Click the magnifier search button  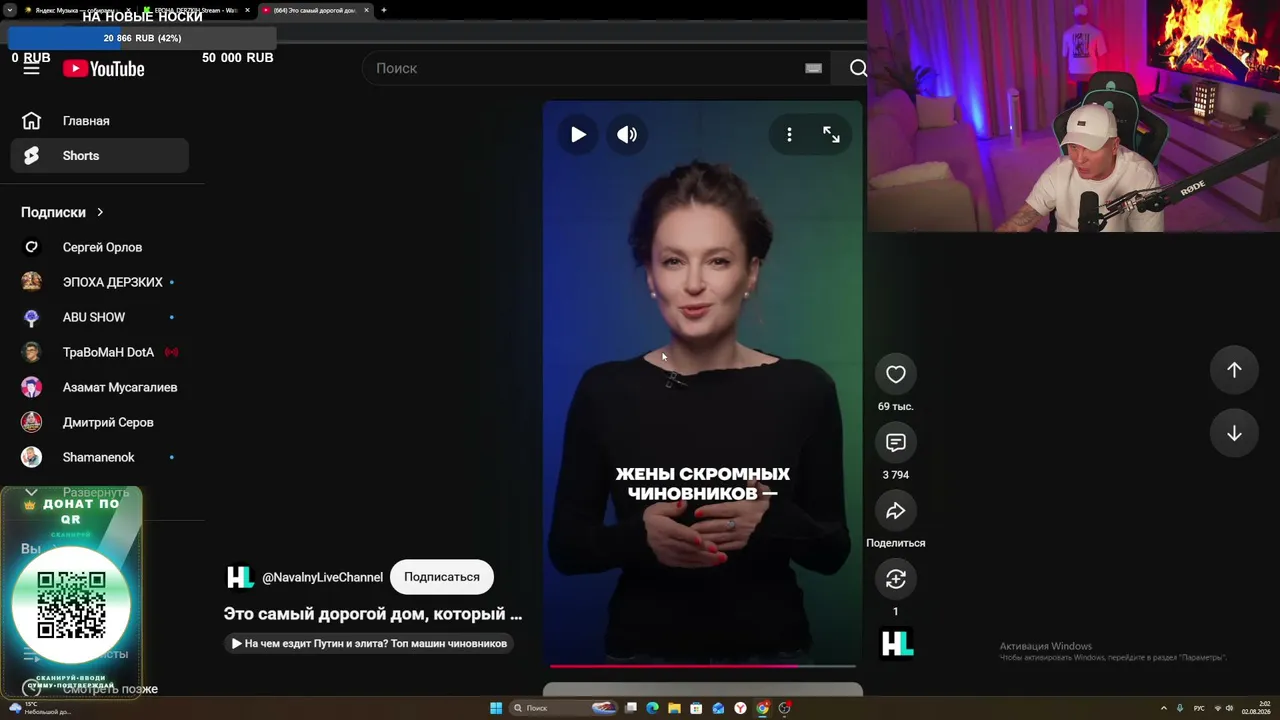pyautogui.click(x=858, y=68)
